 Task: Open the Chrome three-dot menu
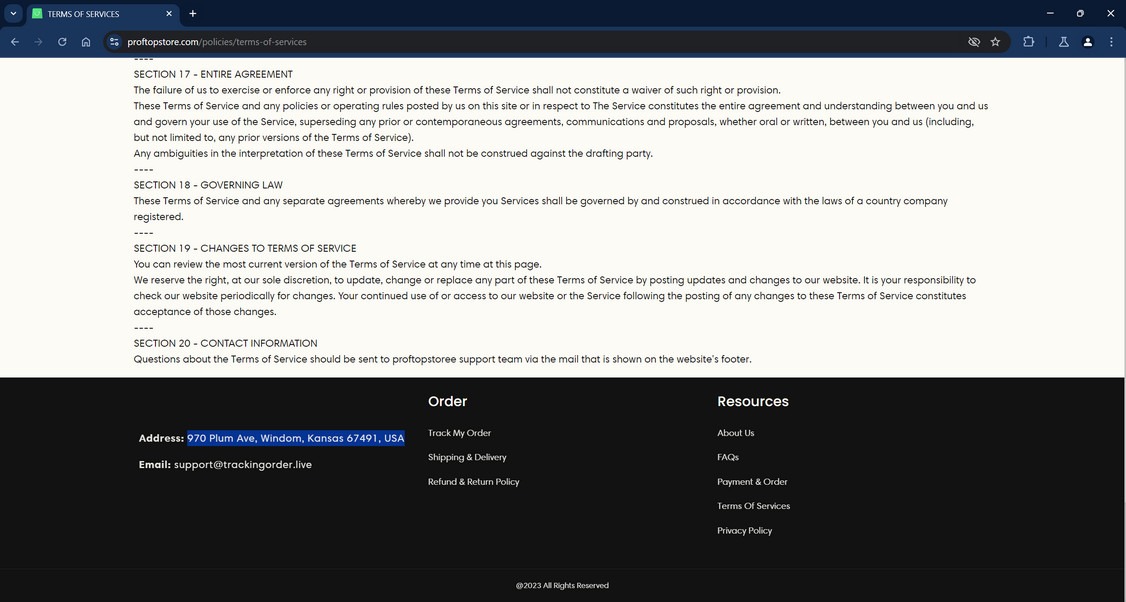[x=1111, y=42]
